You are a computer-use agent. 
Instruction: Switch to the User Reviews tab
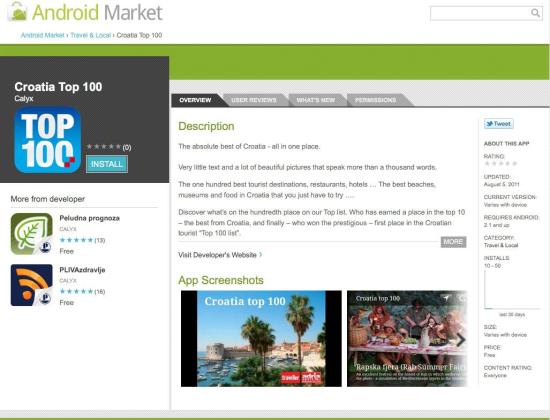pyautogui.click(x=254, y=100)
